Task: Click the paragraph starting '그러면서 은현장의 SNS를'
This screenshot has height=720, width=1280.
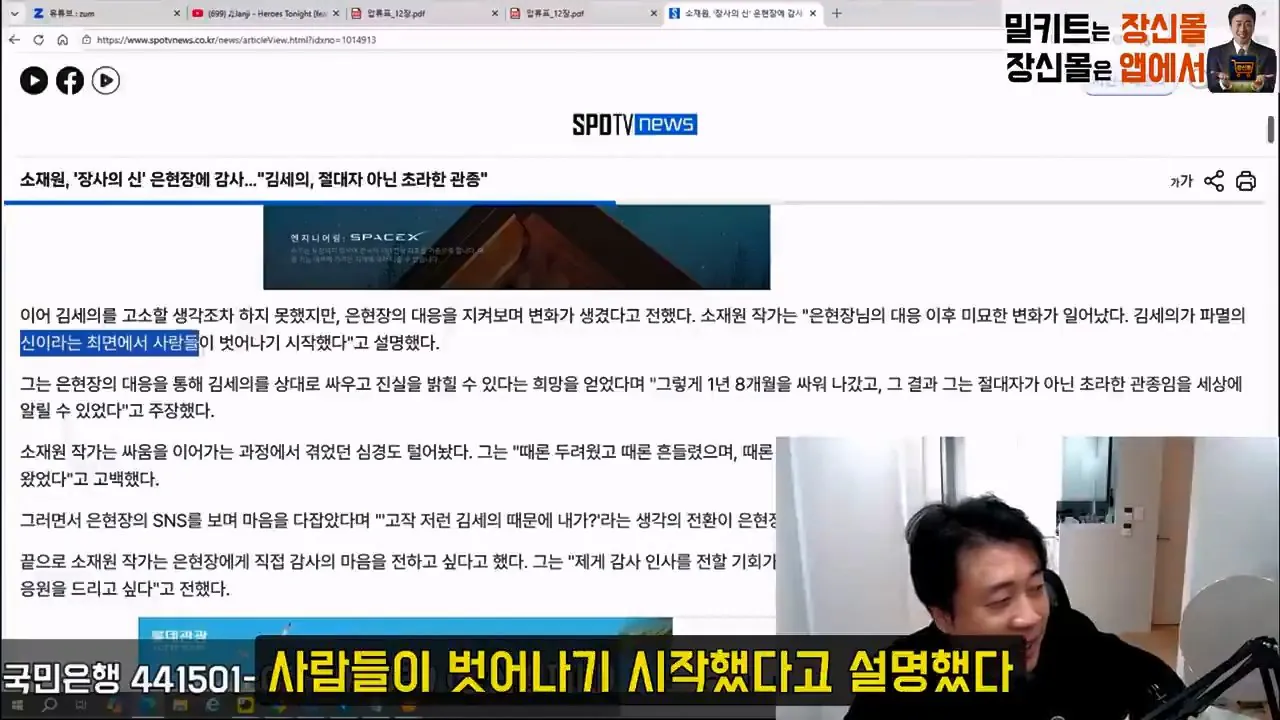Action: click(x=398, y=520)
